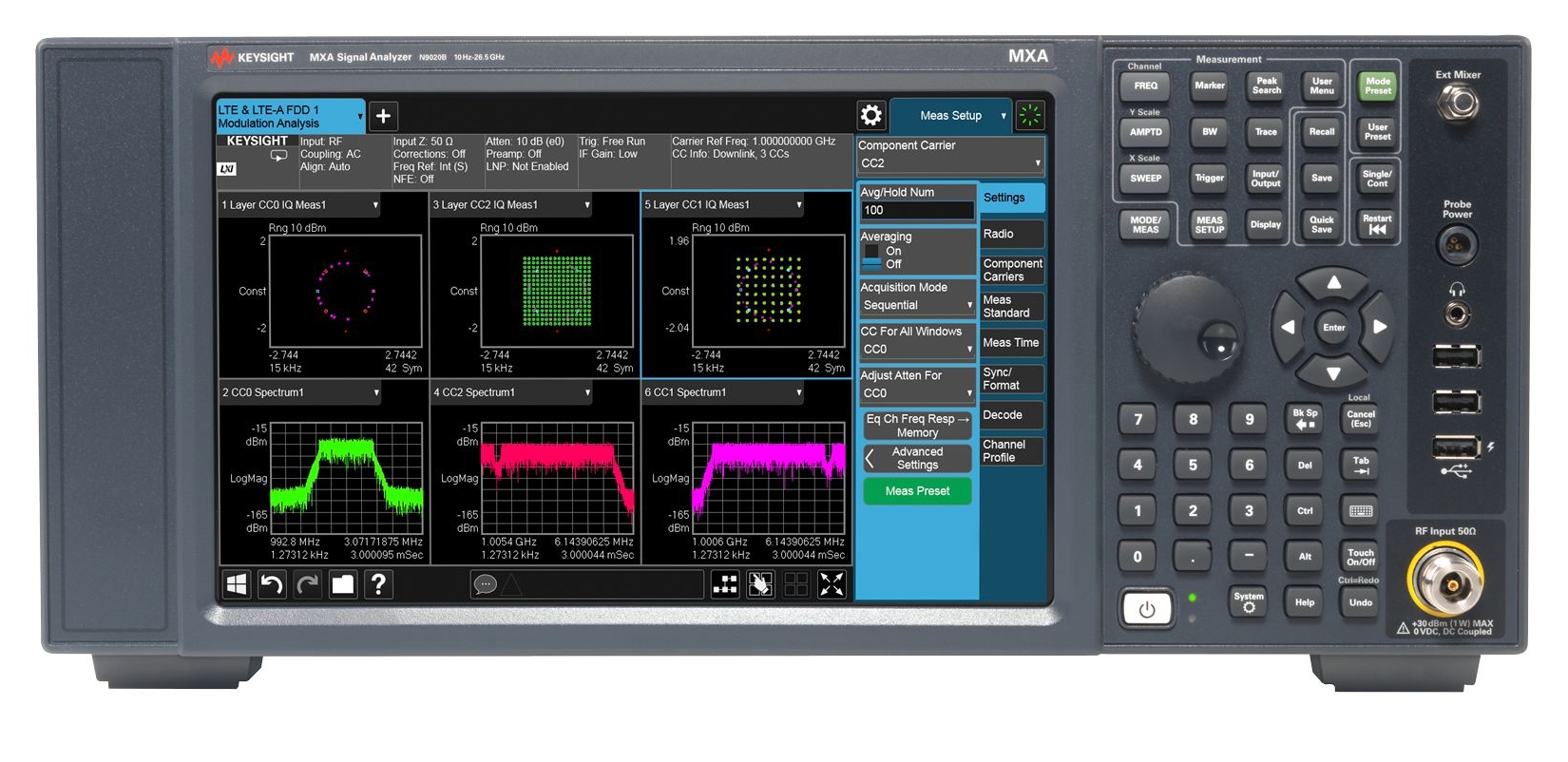The image size is (1568, 762).
Task: Tap the green sweep activity indicator icon
Action: 1030,116
